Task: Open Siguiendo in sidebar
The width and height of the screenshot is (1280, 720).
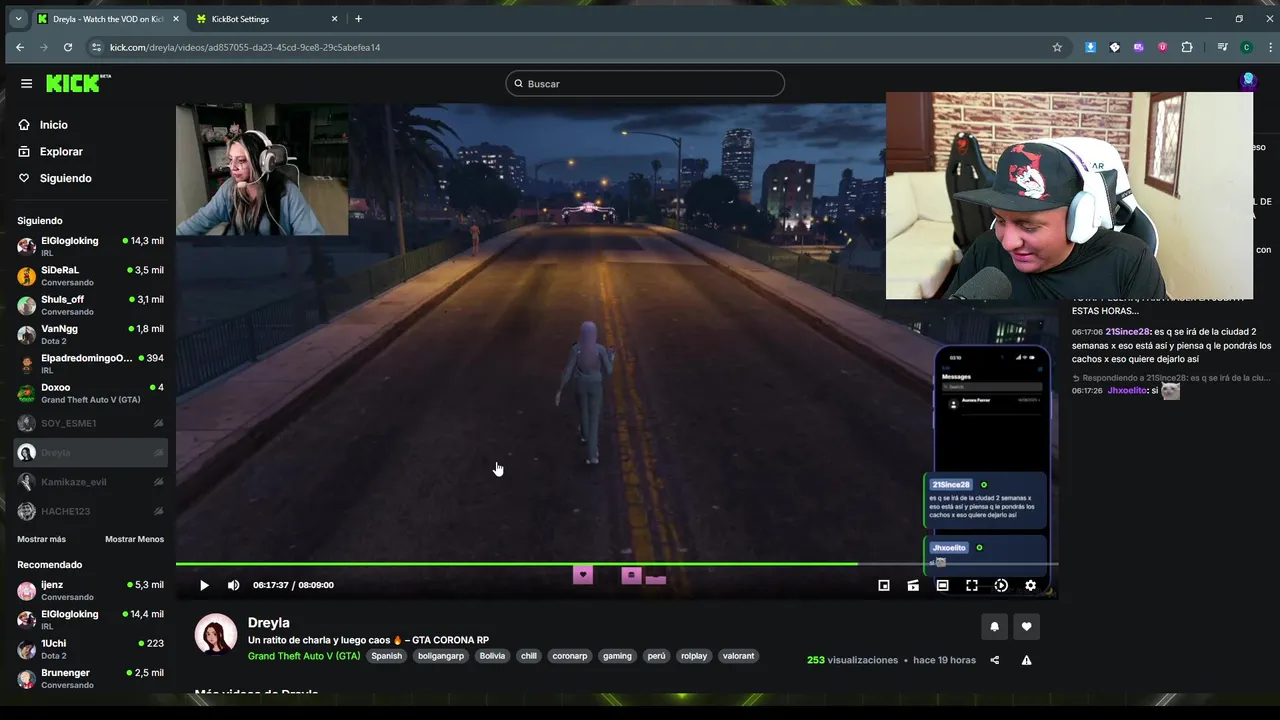Action: tap(54, 178)
